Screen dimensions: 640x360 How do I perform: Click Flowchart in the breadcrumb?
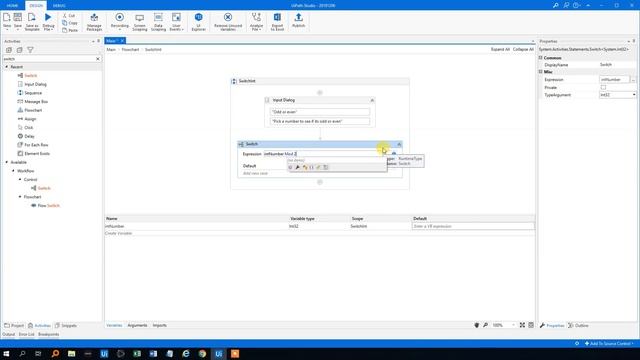click(130, 49)
